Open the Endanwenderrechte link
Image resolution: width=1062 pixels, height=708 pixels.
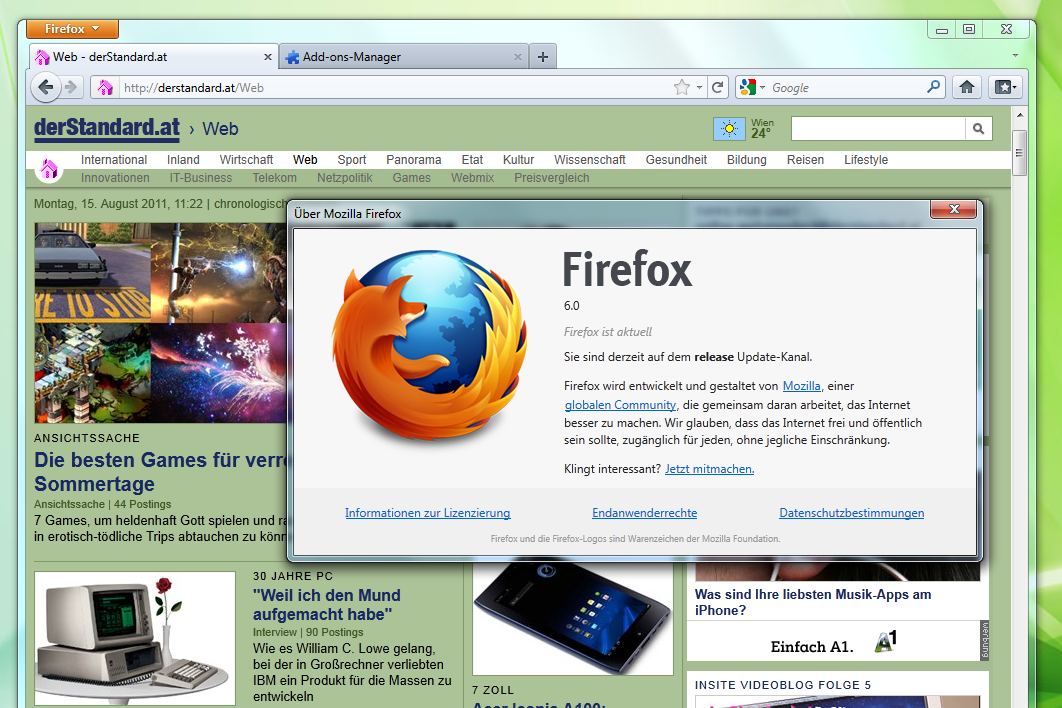pyautogui.click(x=644, y=513)
